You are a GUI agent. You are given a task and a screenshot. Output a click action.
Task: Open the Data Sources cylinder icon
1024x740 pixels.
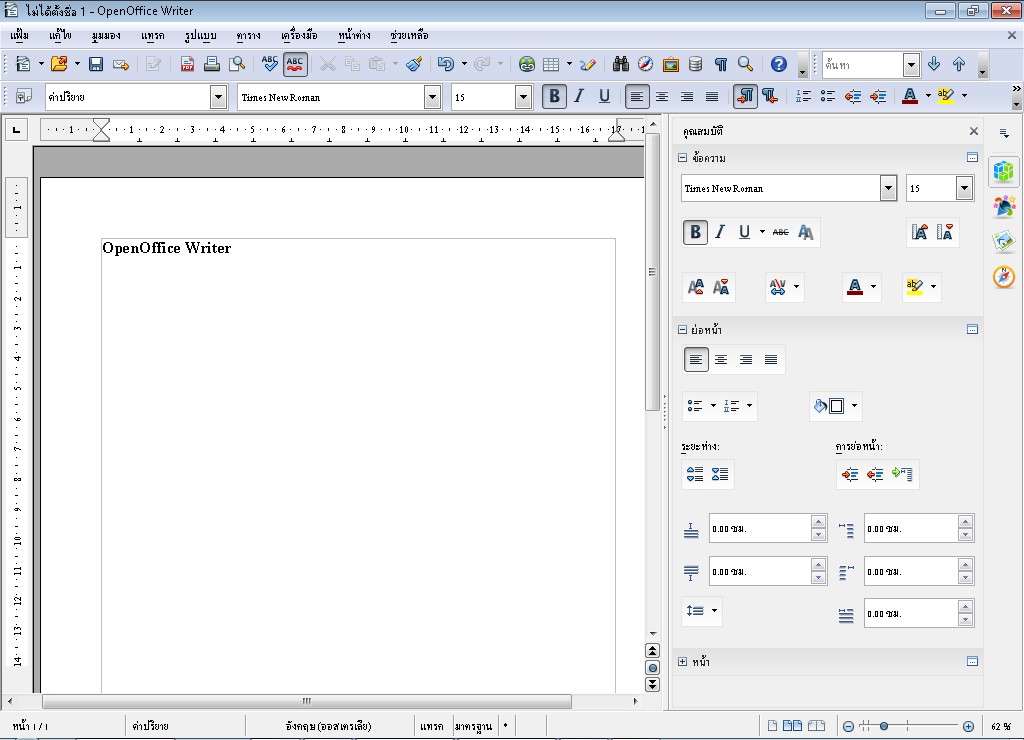pos(696,64)
